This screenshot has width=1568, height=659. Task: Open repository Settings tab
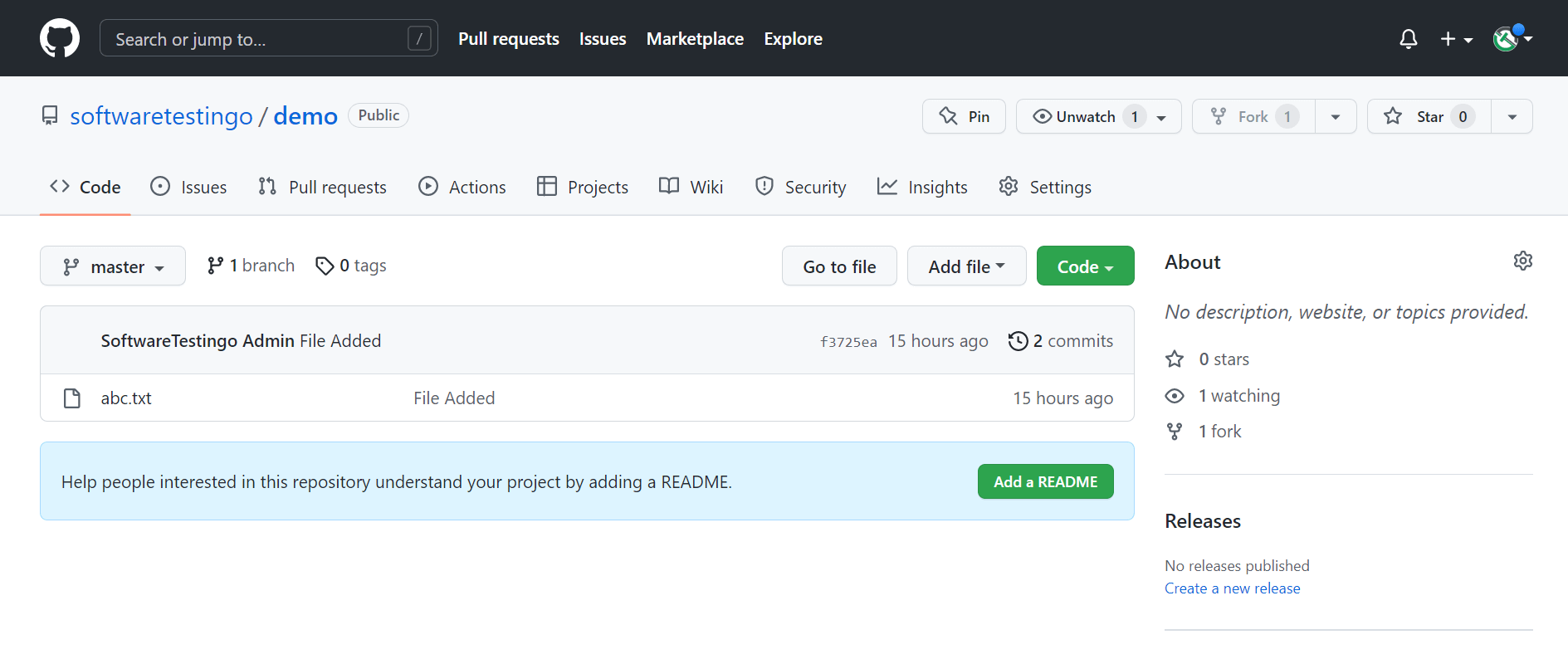pos(1045,187)
